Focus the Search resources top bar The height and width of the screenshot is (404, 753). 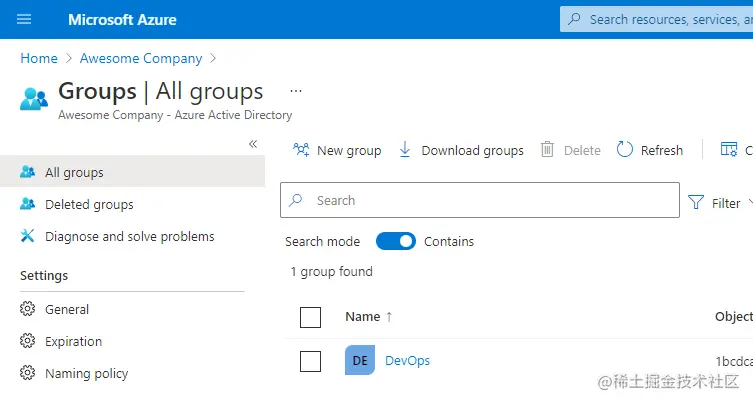point(656,19)
